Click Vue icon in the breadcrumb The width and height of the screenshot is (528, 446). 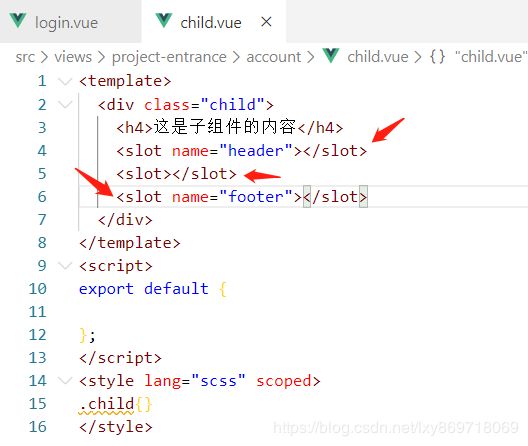[331, 56]
